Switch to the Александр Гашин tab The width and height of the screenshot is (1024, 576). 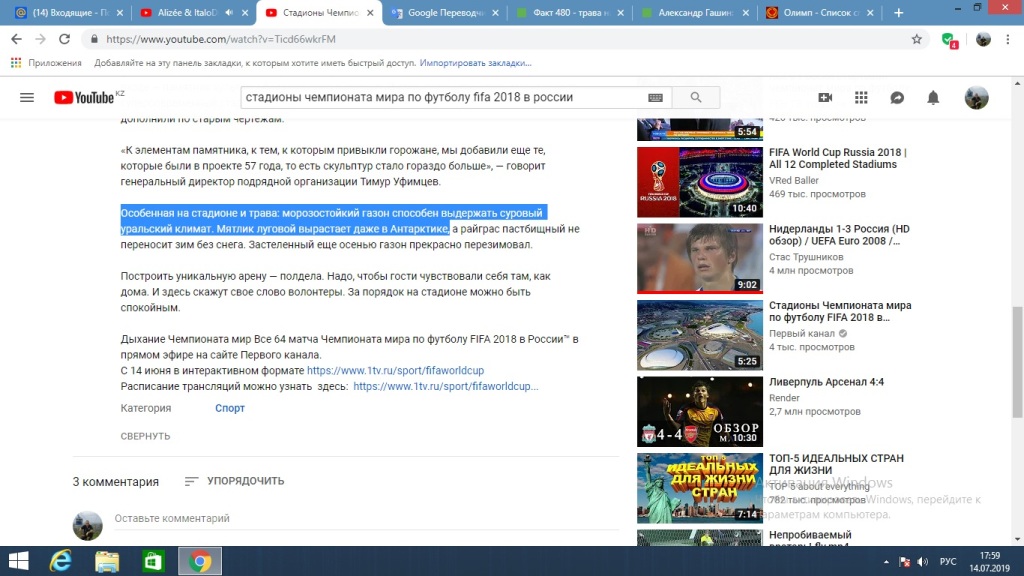pyautogui.click(x=688, y=12)
